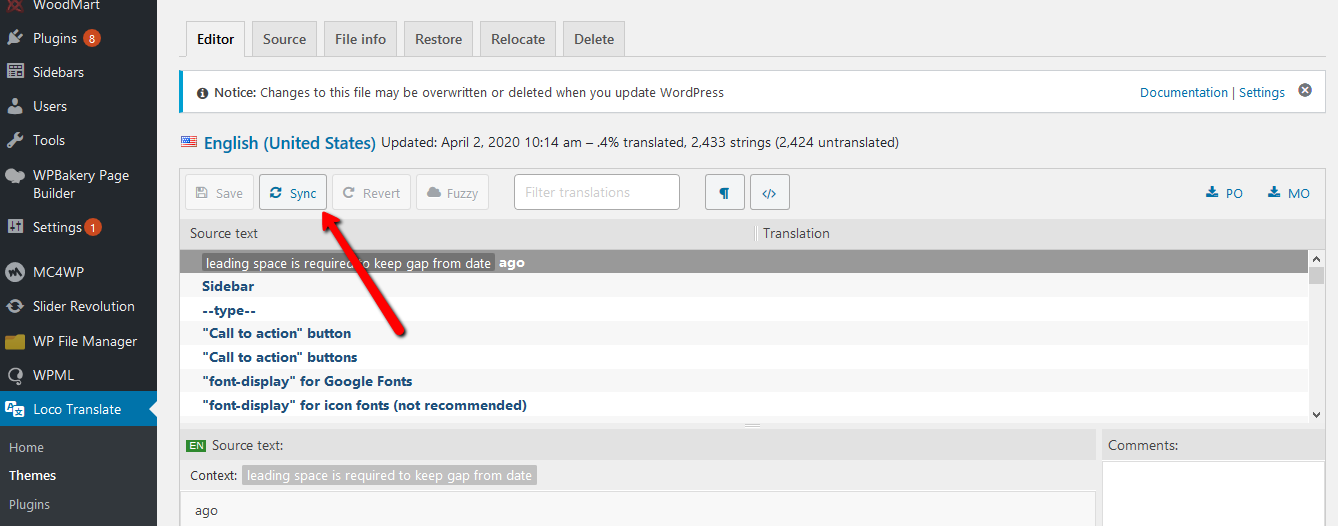This screenshot has width=1338, height=526.
Task: Switch to the Source tab
Action: tap(284, 39)
